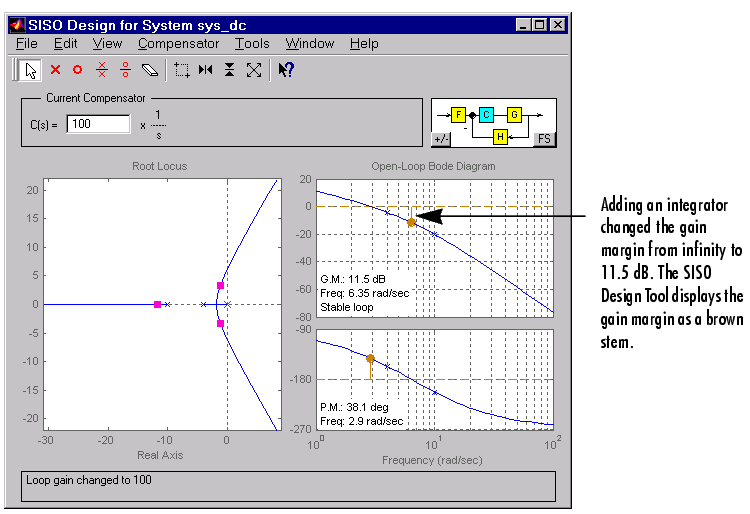
Task: Open the Help menu
Action: [364, 44]
